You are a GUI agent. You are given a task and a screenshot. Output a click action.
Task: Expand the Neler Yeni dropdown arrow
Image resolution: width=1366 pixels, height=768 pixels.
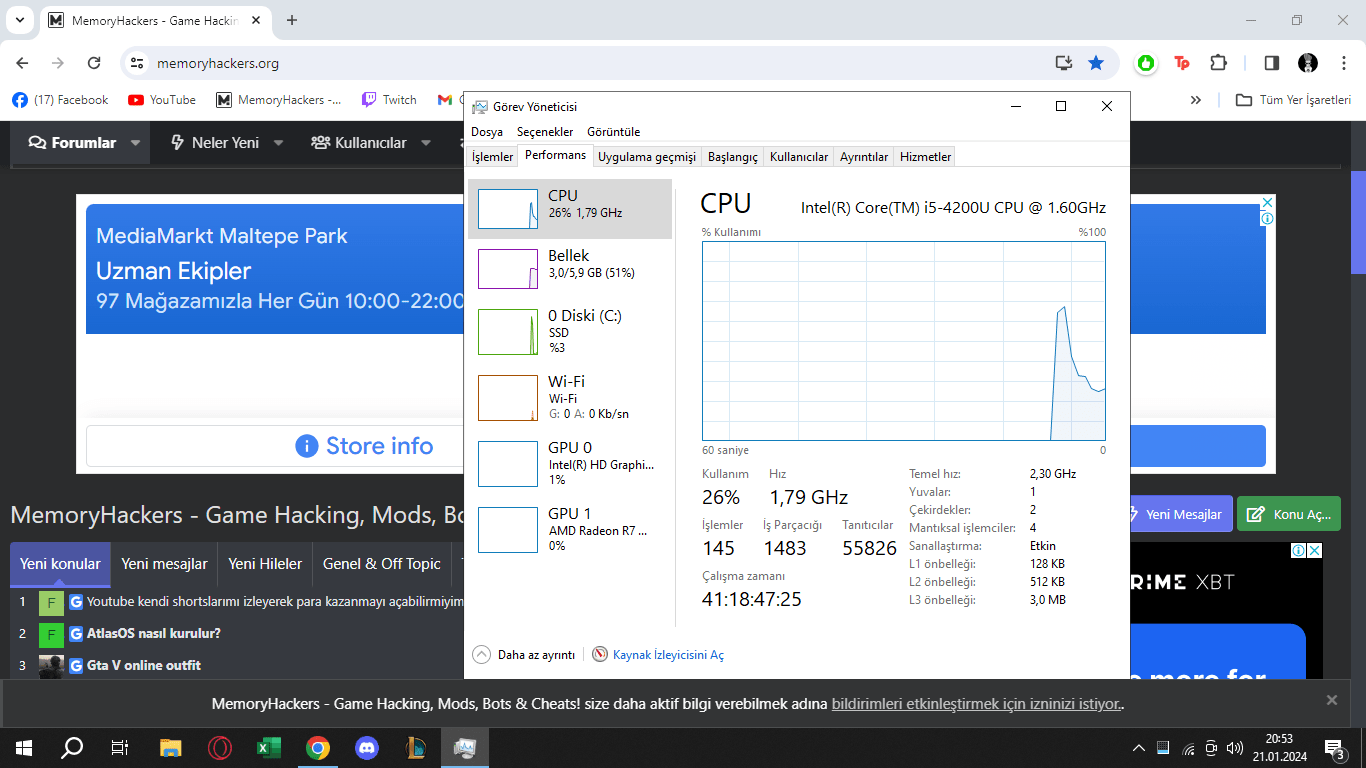pyautogui.click(x=278, y=143)
